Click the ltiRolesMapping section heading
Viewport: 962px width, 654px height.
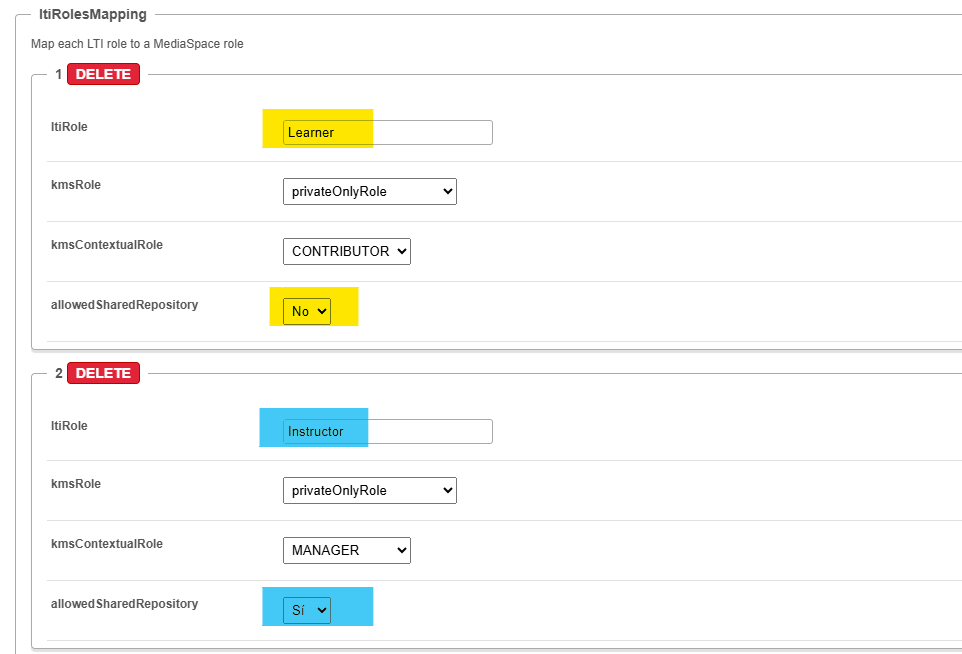tap(93, 14)
